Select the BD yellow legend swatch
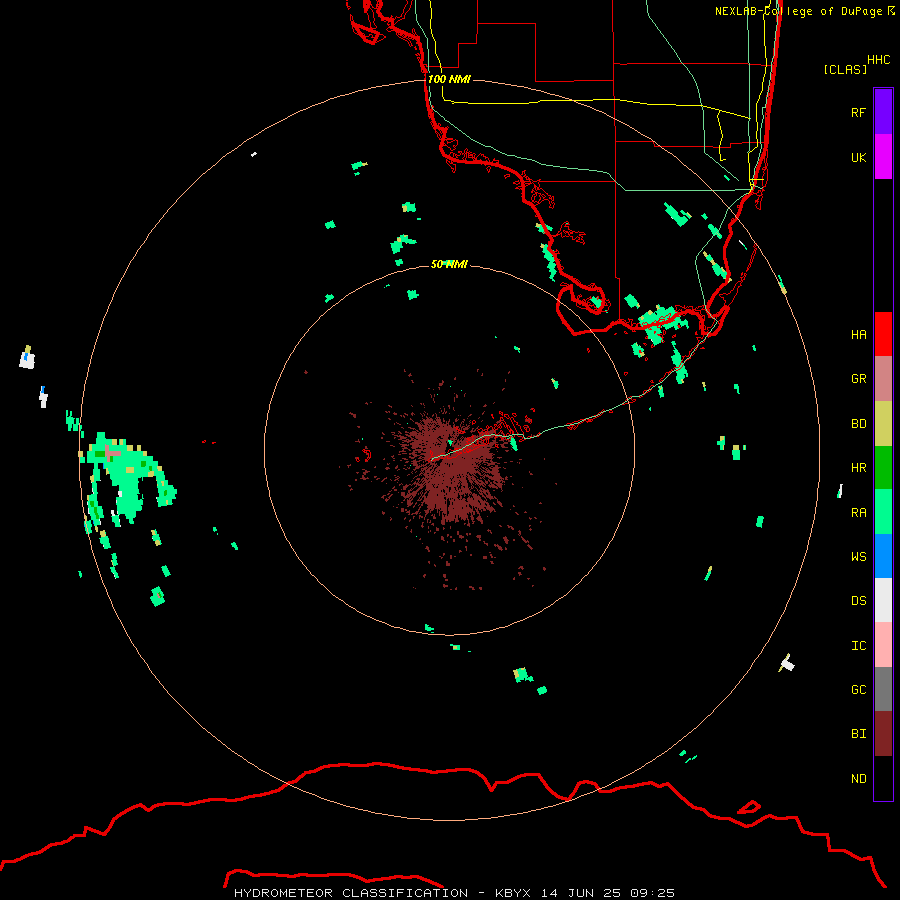900x900 pixels. click(883, 424)
